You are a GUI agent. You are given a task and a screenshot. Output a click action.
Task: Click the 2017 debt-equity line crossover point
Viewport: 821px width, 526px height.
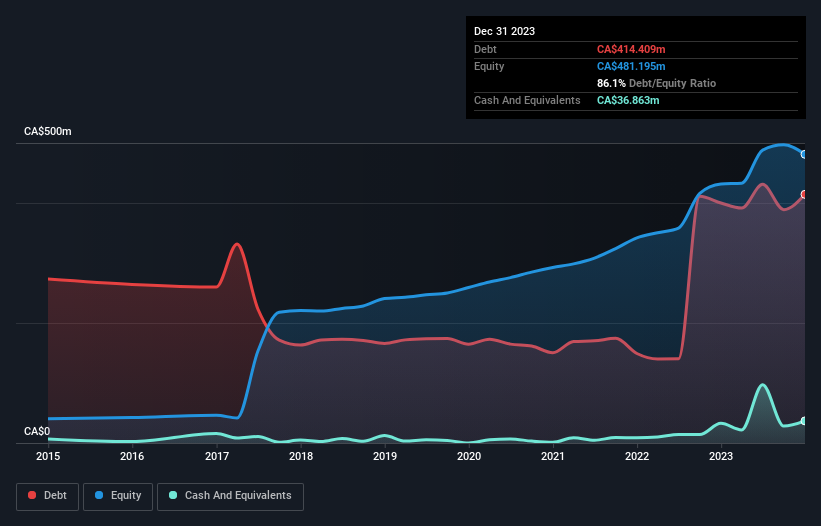pos(269,326)
